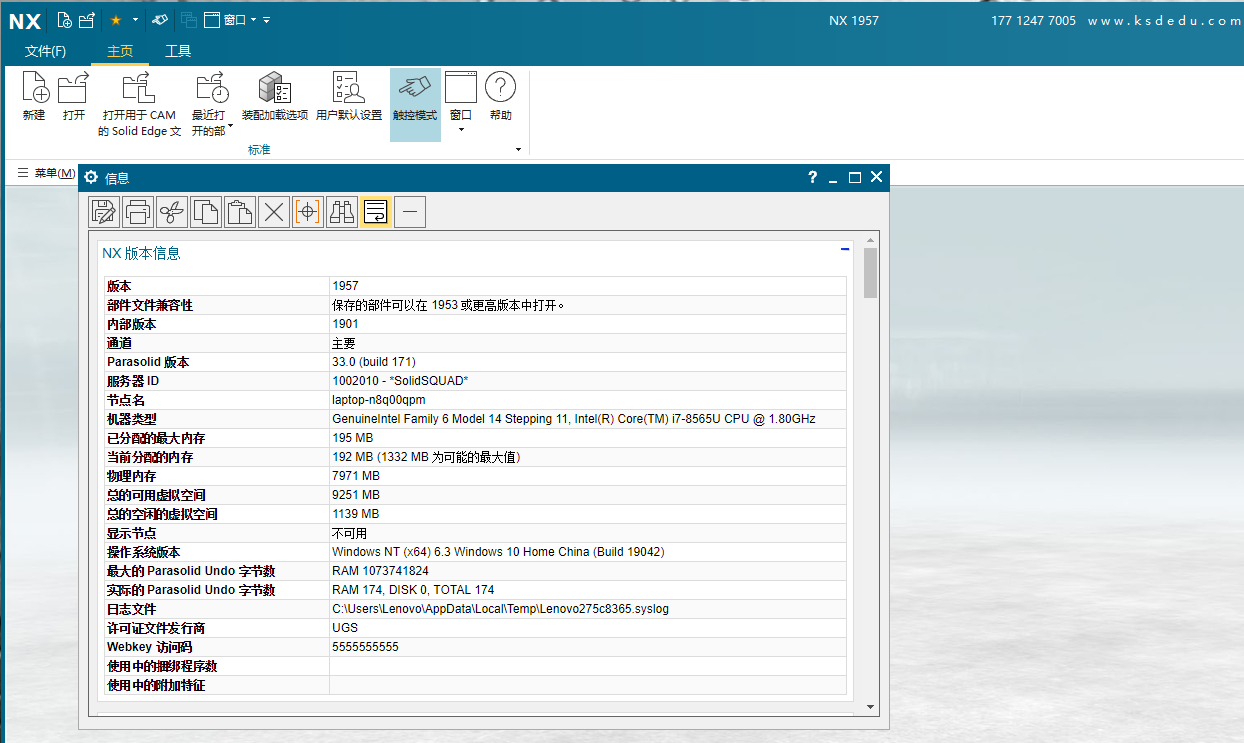Switch to the 主页 ribbon tab
The image size is (1244, 743).
point(119,51)
